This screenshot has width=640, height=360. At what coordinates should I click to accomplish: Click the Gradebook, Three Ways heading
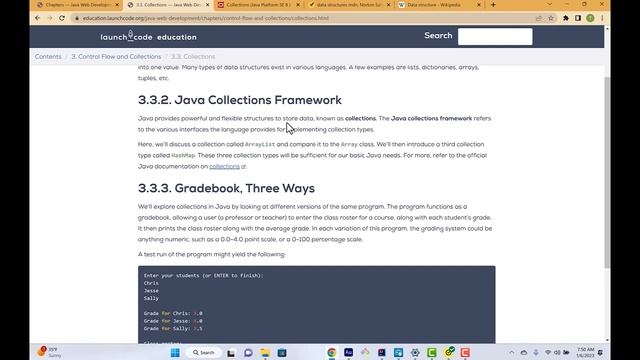[x=226, y=188]
